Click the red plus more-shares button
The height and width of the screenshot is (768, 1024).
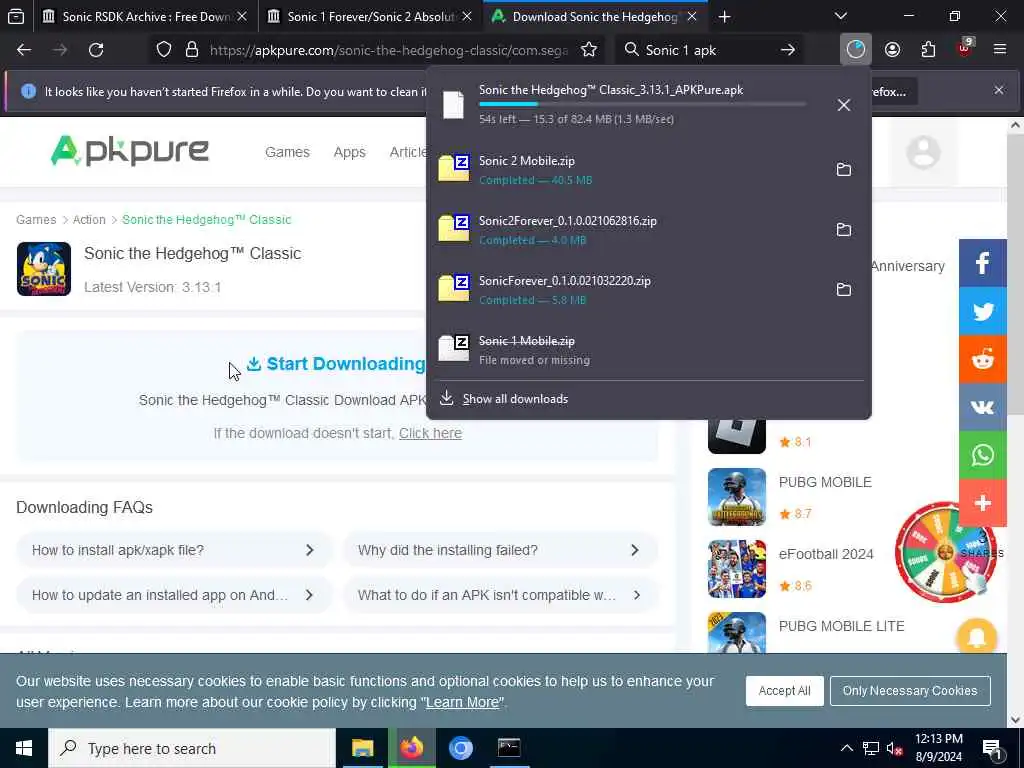point(983,503)
